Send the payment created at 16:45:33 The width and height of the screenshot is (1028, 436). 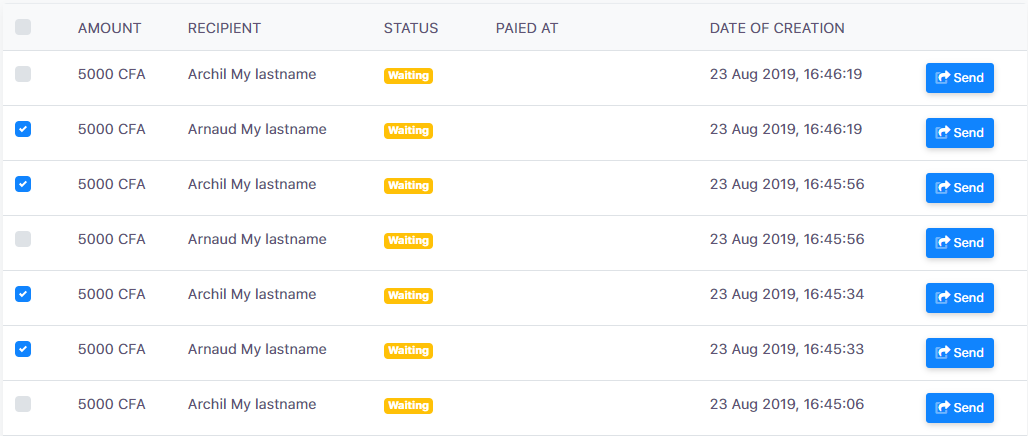[960, 353]
